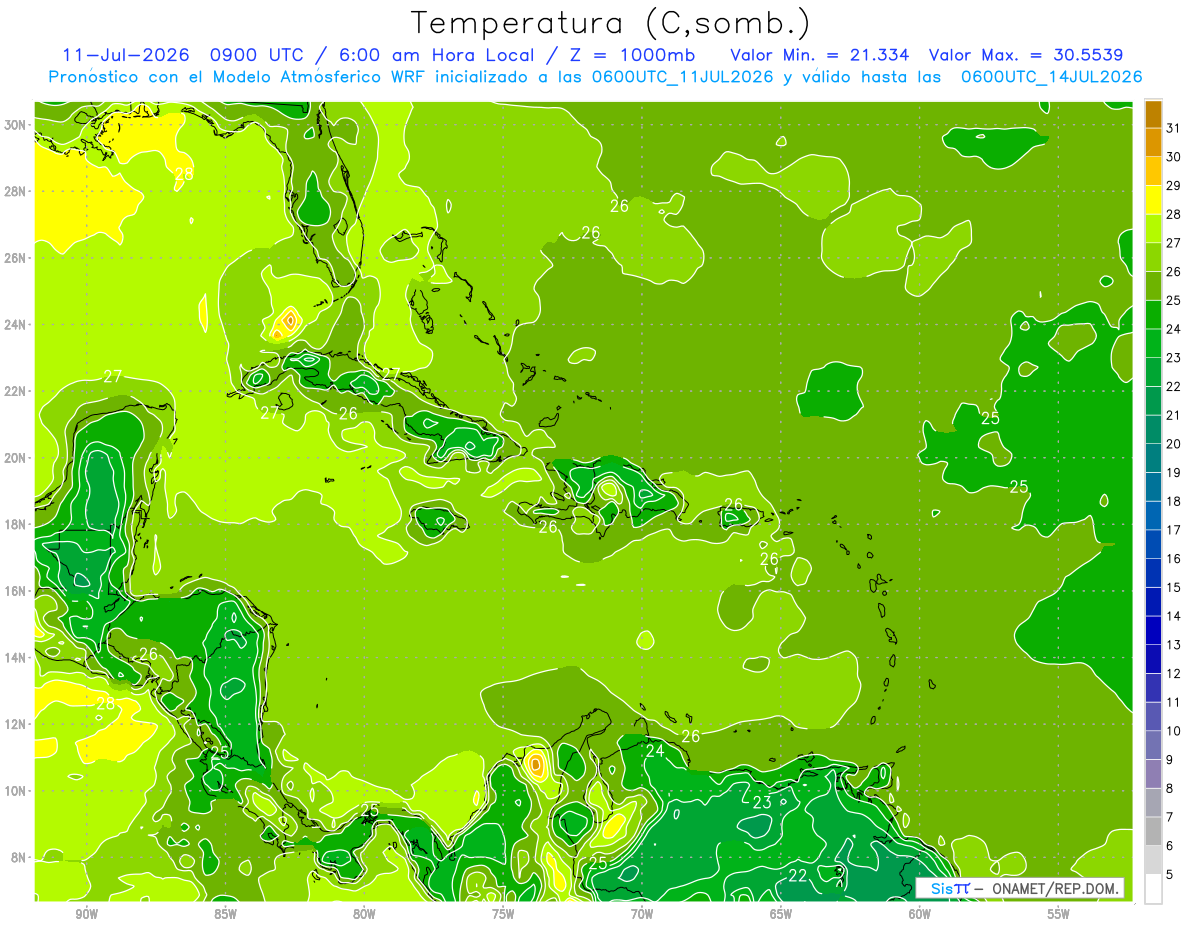Screen dimensions: 1200x927
Task: Click the 24N latitude axis label
Action: [15, 325]
